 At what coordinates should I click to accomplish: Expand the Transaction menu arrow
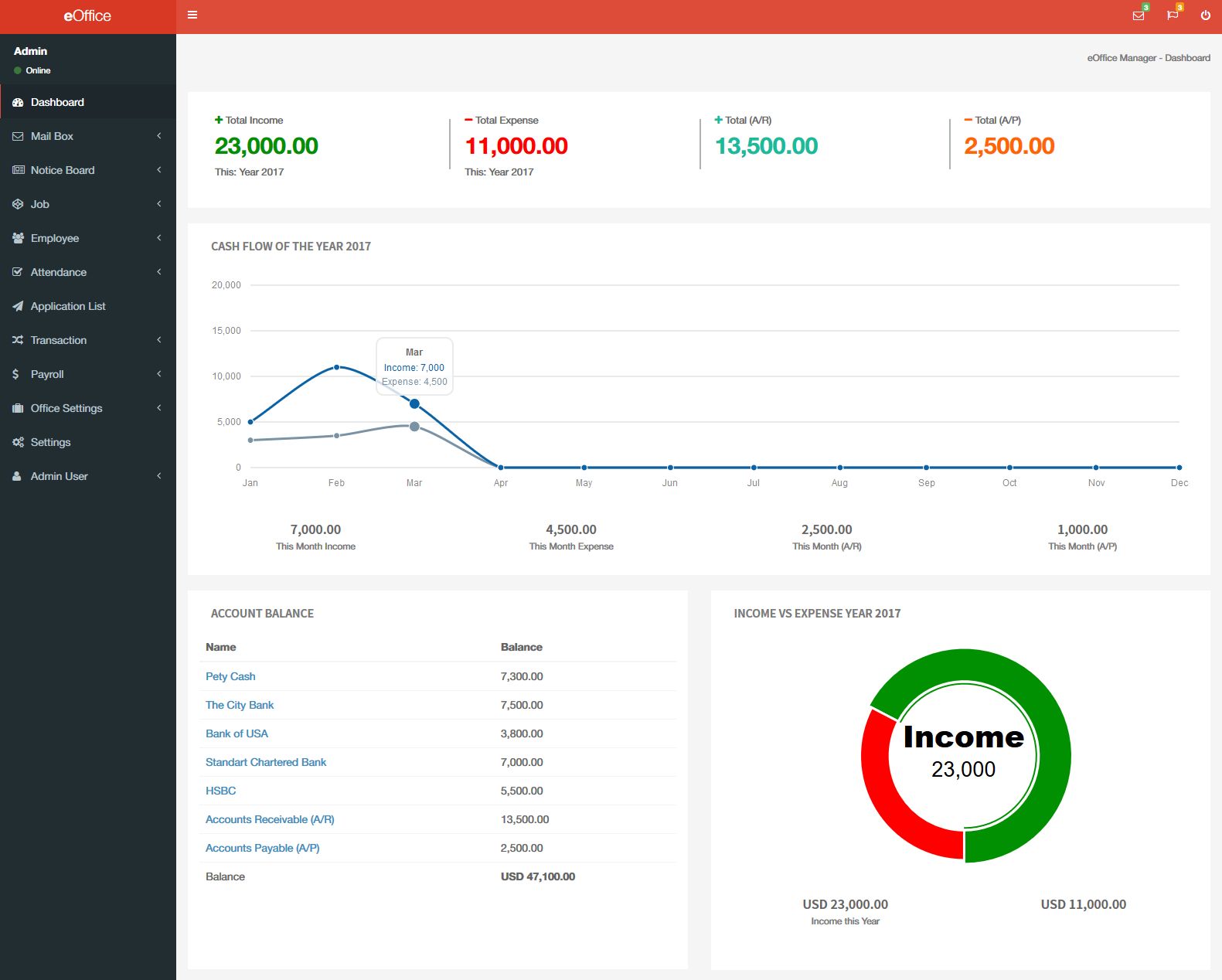pos(159,340)
